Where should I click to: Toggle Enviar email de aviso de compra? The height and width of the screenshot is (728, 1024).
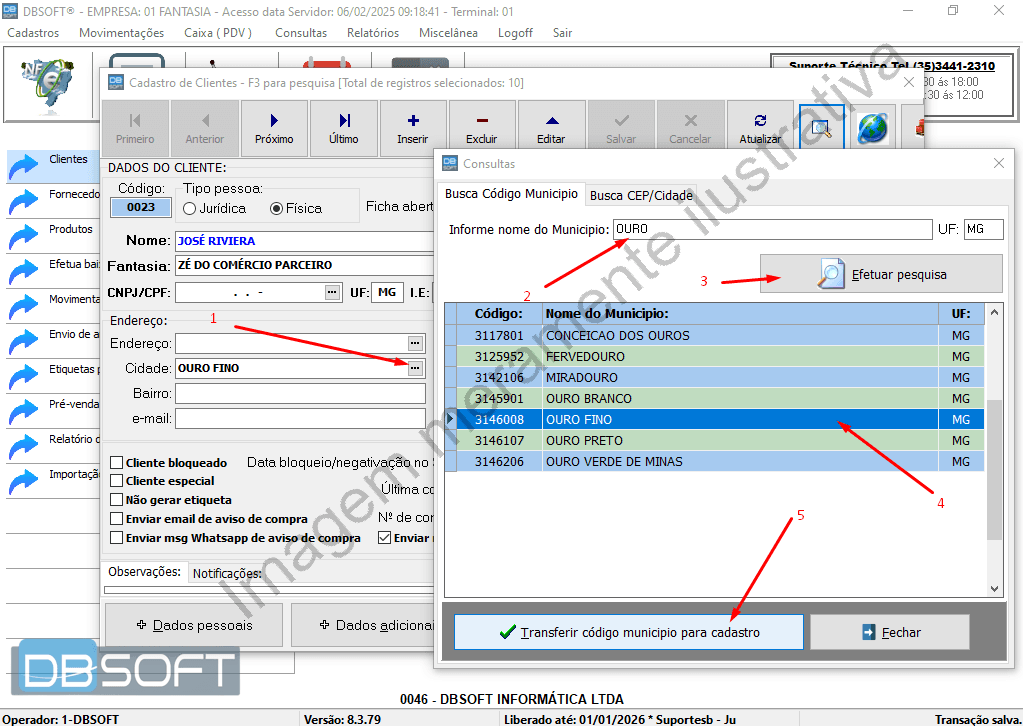[117, 519]
